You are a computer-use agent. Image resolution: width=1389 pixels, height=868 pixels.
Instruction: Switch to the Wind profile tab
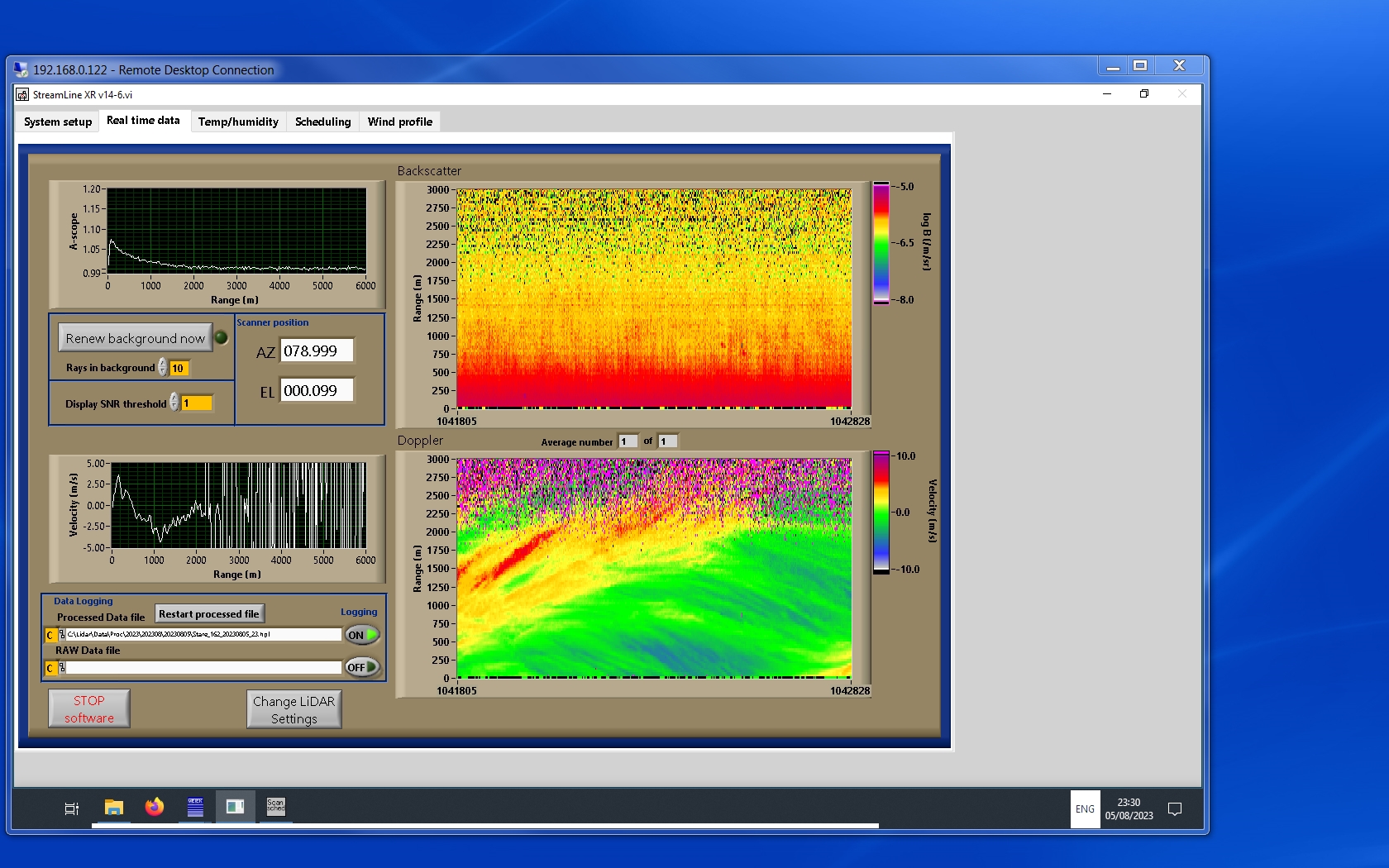399,122
